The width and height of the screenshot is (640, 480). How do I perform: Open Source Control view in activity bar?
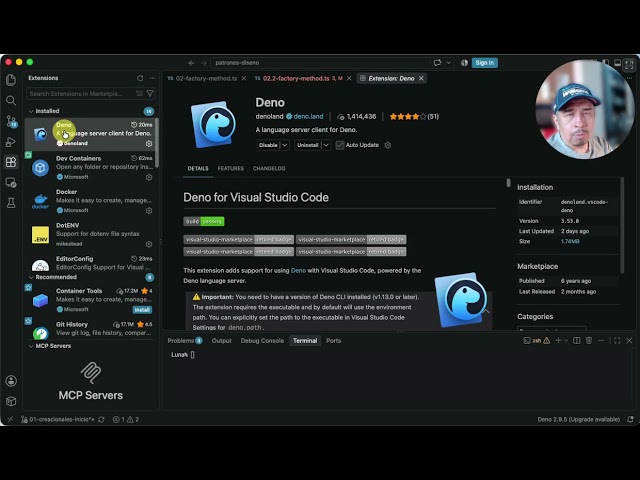click(11, 121)
